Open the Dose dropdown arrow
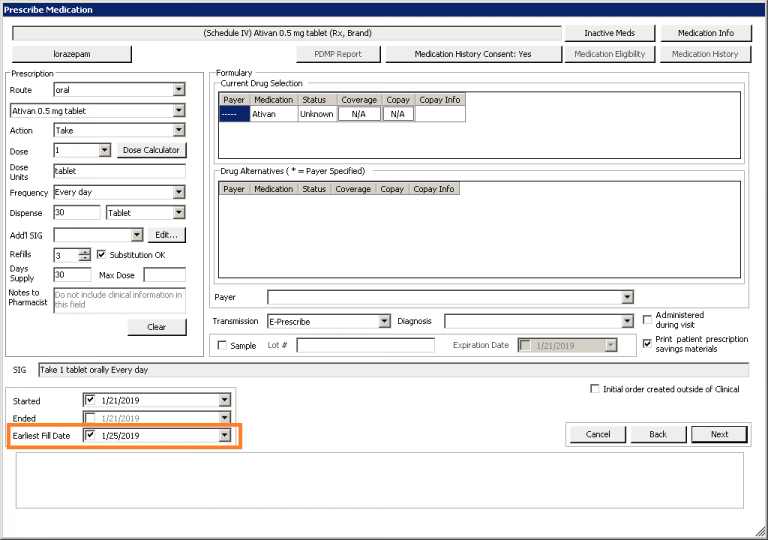Viewport: 768px width, 540px height. coord(105,150)
